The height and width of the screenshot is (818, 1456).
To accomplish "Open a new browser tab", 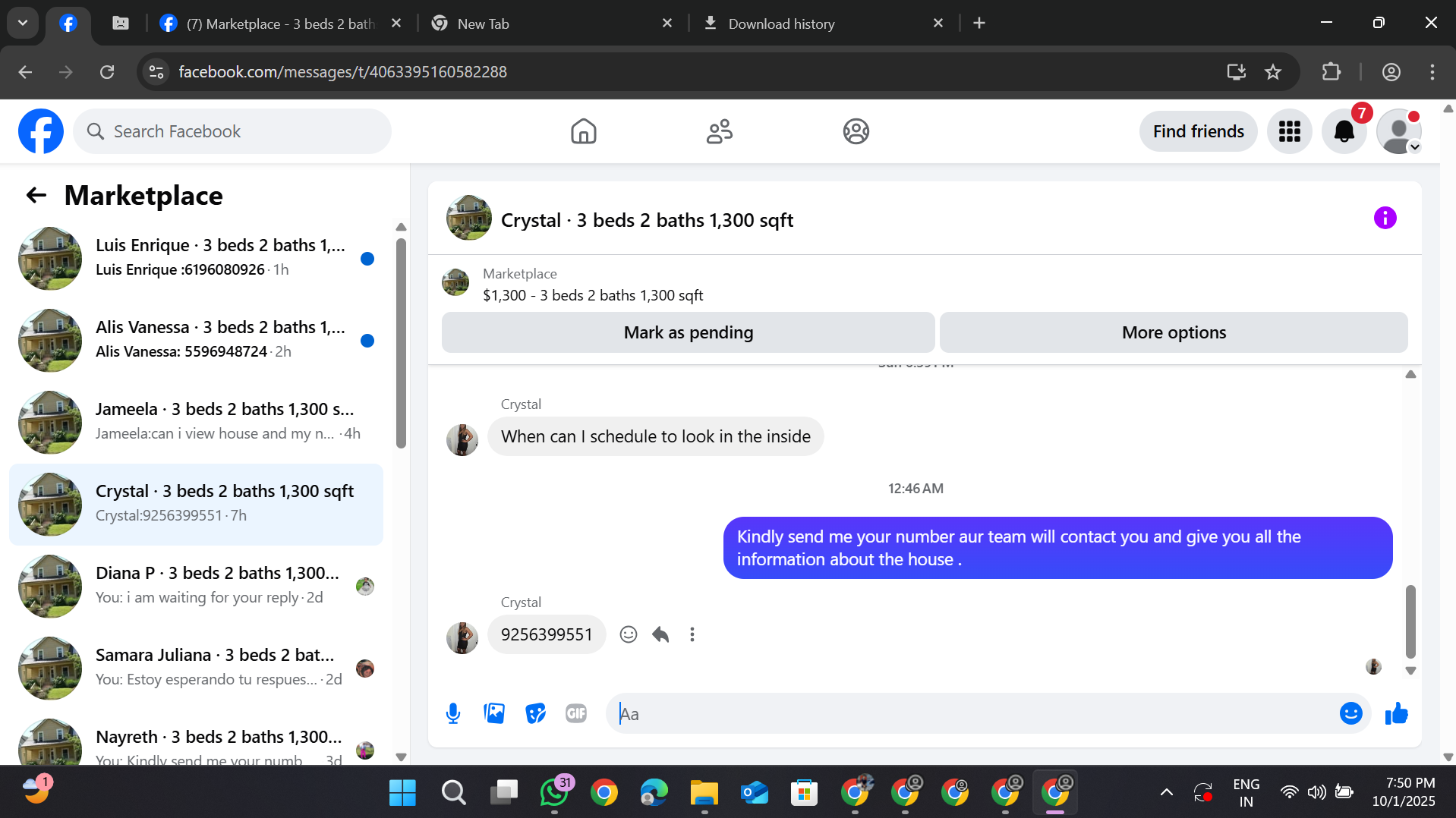I will pyautogui.click(x=979, y=24).
